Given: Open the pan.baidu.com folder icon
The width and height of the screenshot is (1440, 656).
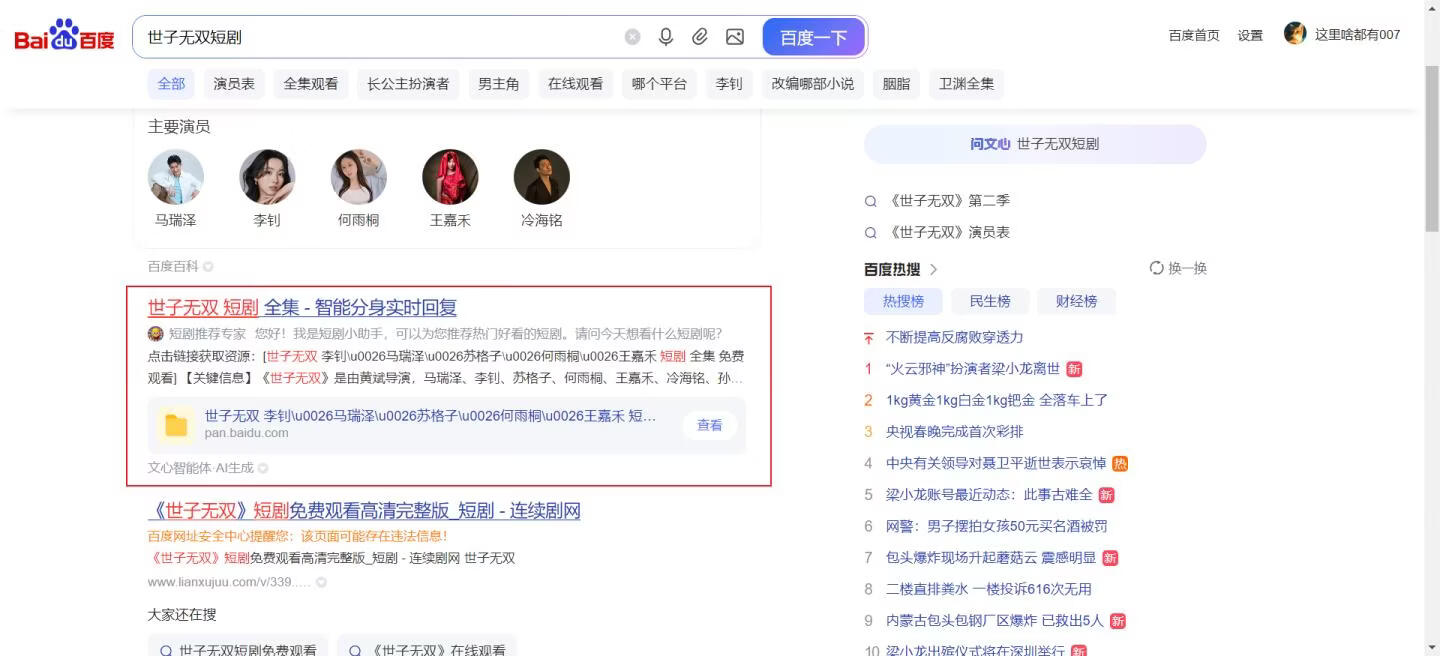Looking at the screenshot, I should (x=176, y=424).
